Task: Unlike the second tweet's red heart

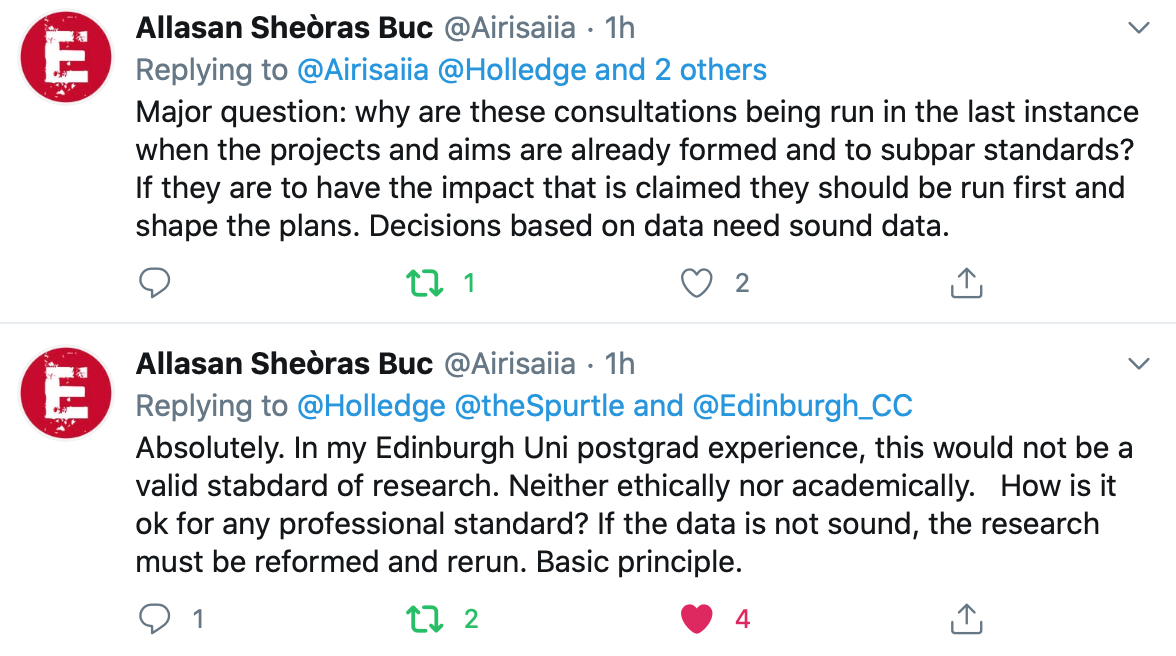Action: [x=696, y=619]
